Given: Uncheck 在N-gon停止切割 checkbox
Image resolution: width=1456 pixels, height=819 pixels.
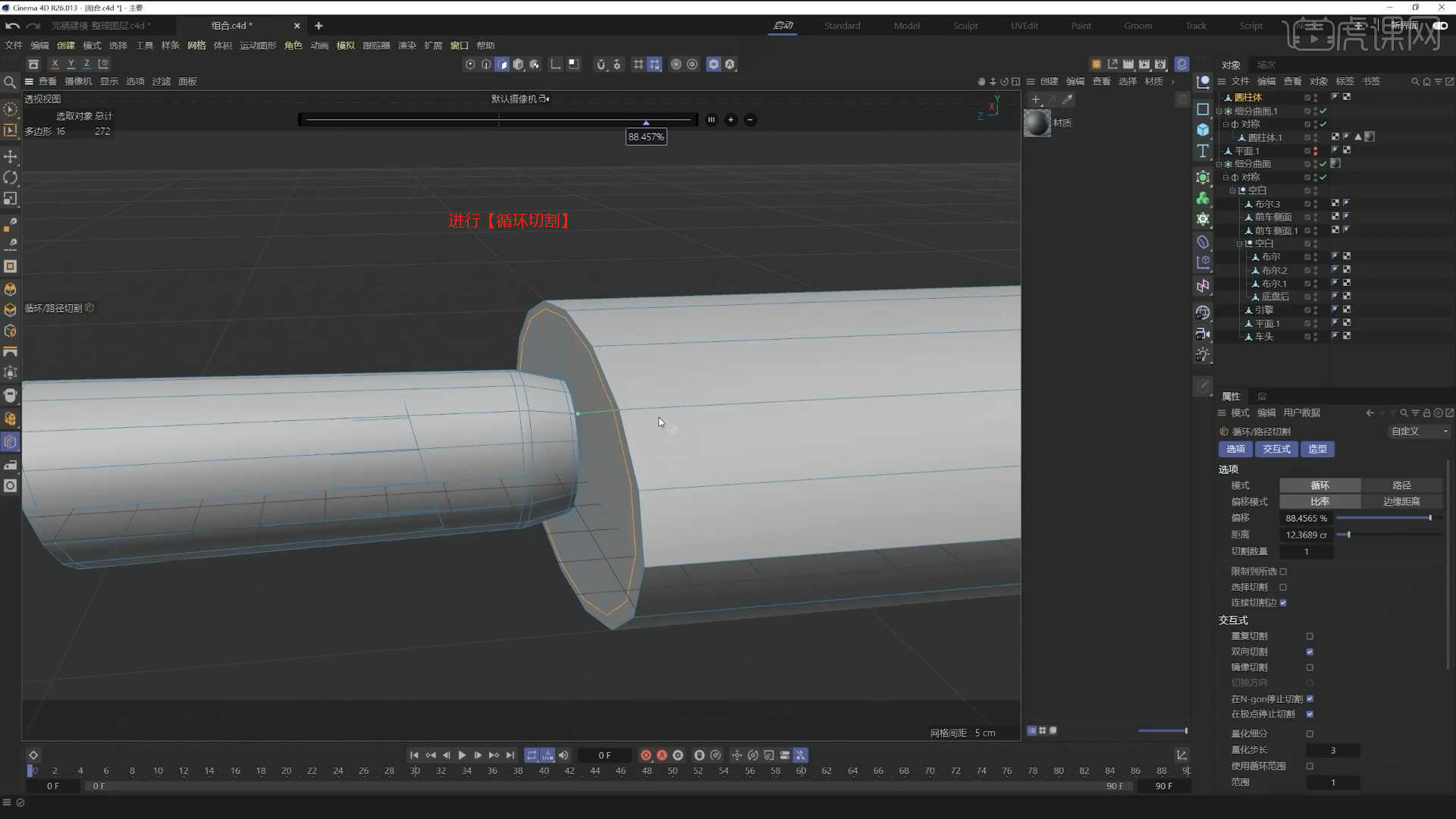Looking at the screenshot, I should click(x=1310, y=699).
